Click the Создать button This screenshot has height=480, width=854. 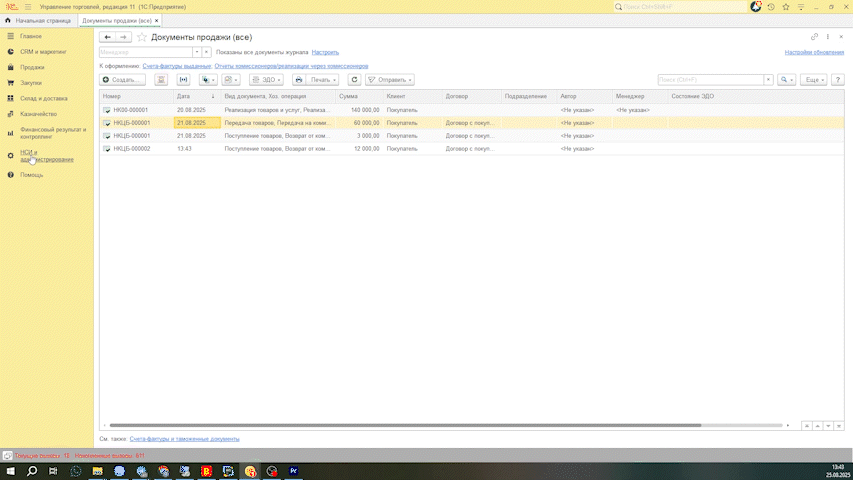tap(123, 80)
